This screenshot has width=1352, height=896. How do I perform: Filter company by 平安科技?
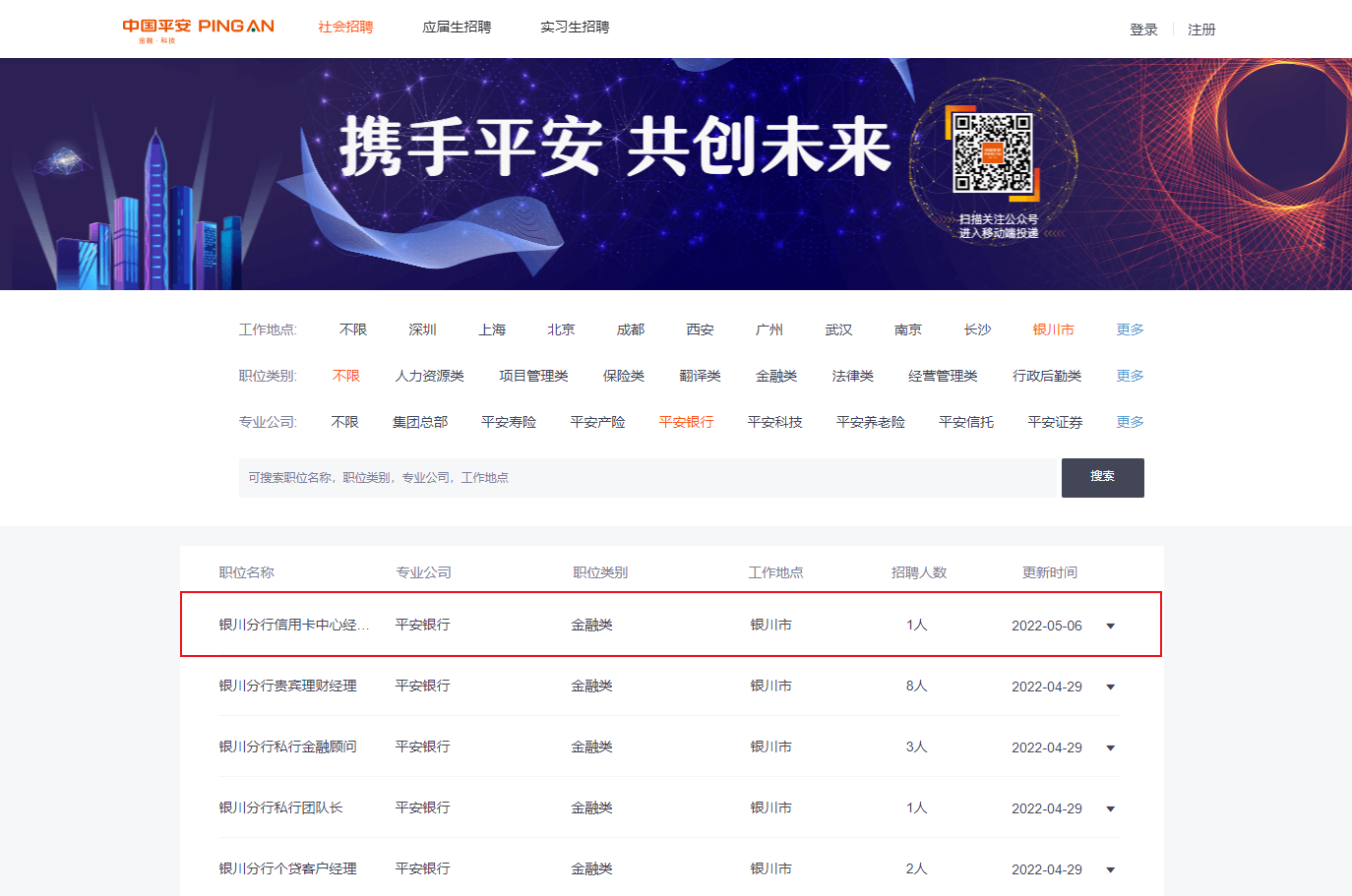tap(774, 422)
